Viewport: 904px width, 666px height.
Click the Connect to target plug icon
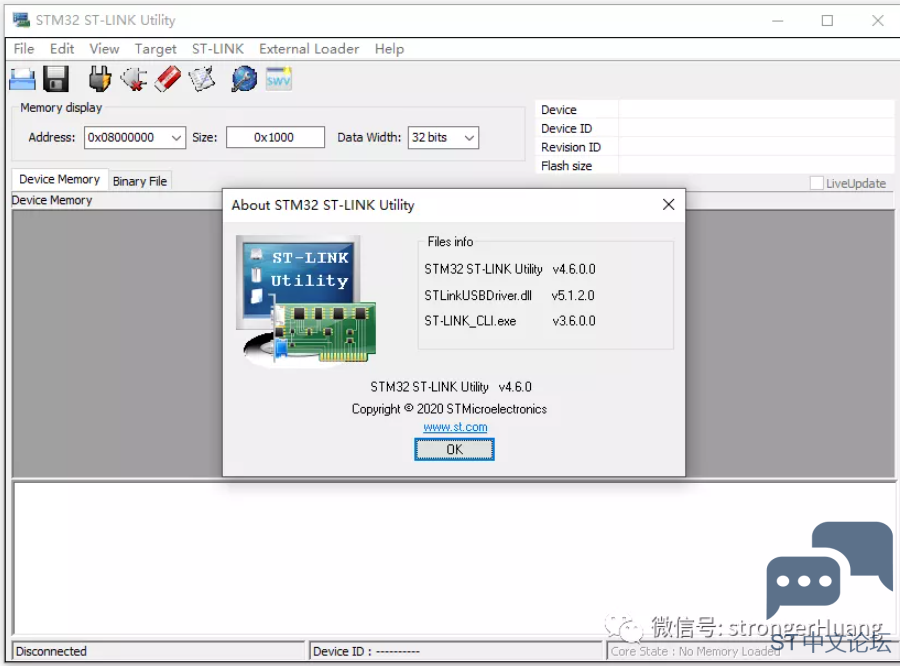[100, 79]
